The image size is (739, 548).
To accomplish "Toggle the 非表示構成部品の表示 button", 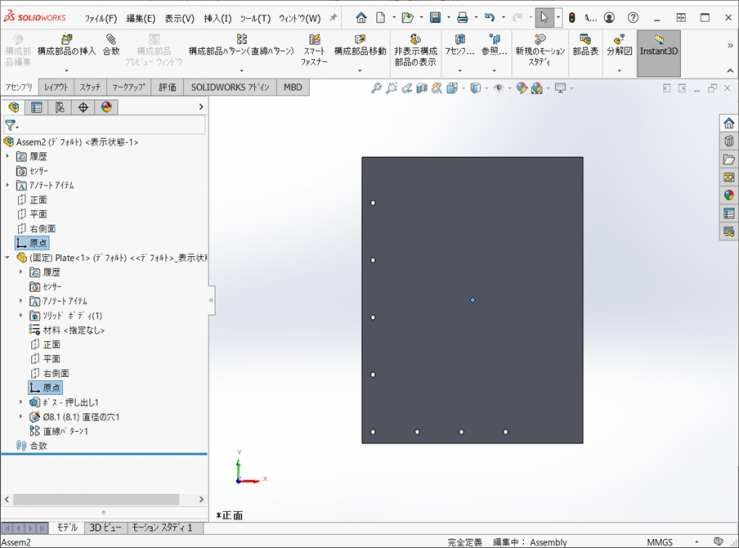I will coord(414,51).
